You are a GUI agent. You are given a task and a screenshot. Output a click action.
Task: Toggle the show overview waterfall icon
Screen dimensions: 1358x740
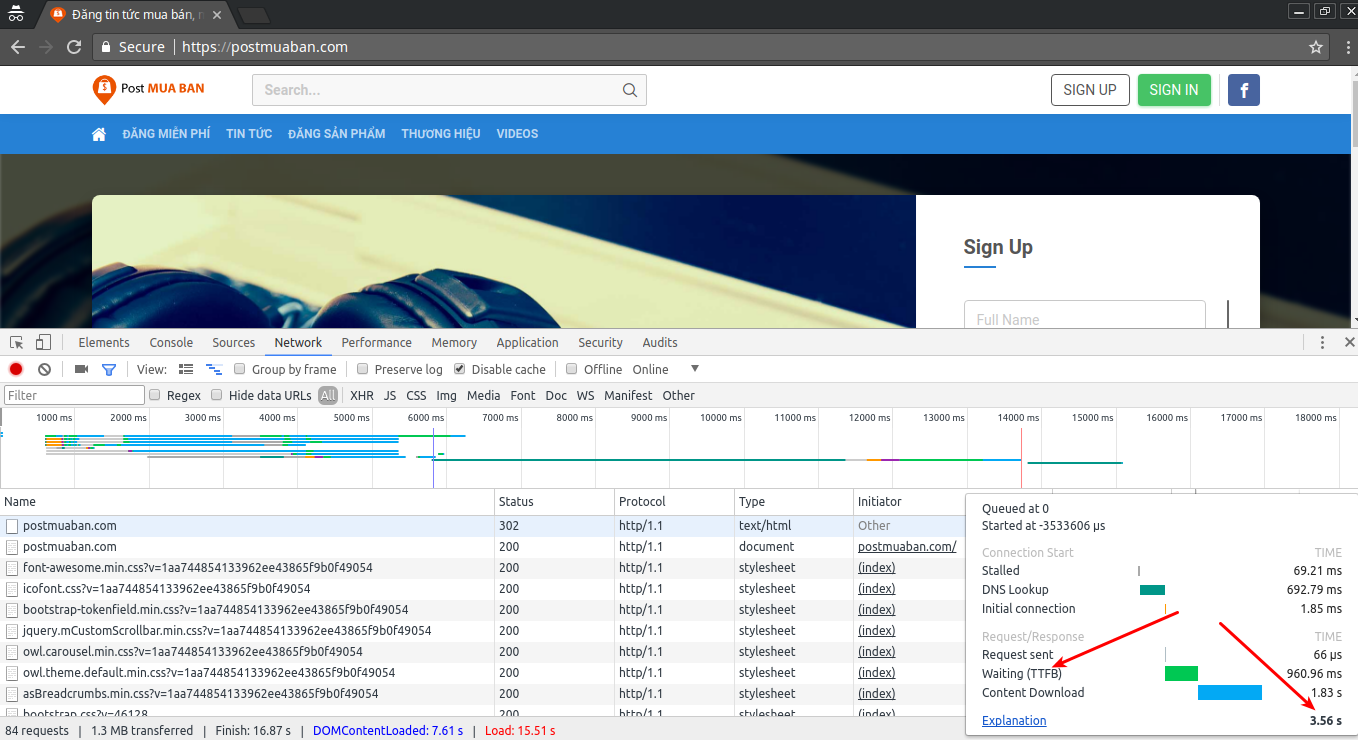pyautogui.click(x=213, y=369)
